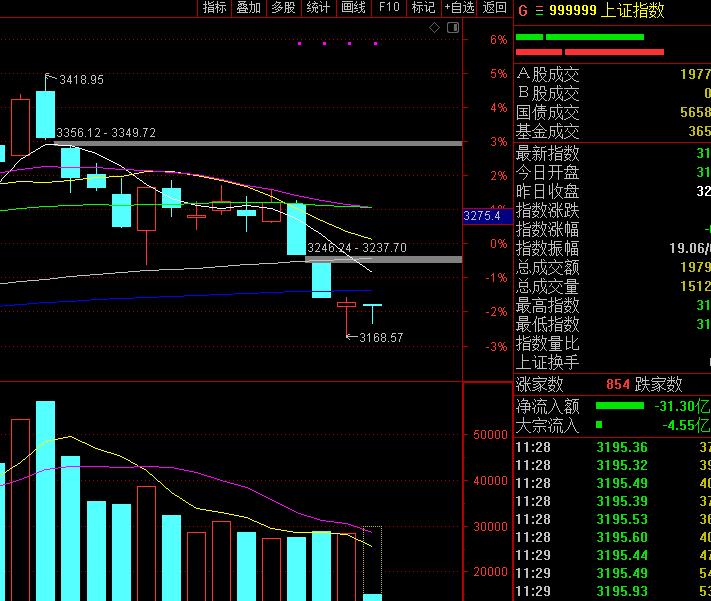
Task: Click the 叠加 overlay button
Action: [x=248, y=8]
